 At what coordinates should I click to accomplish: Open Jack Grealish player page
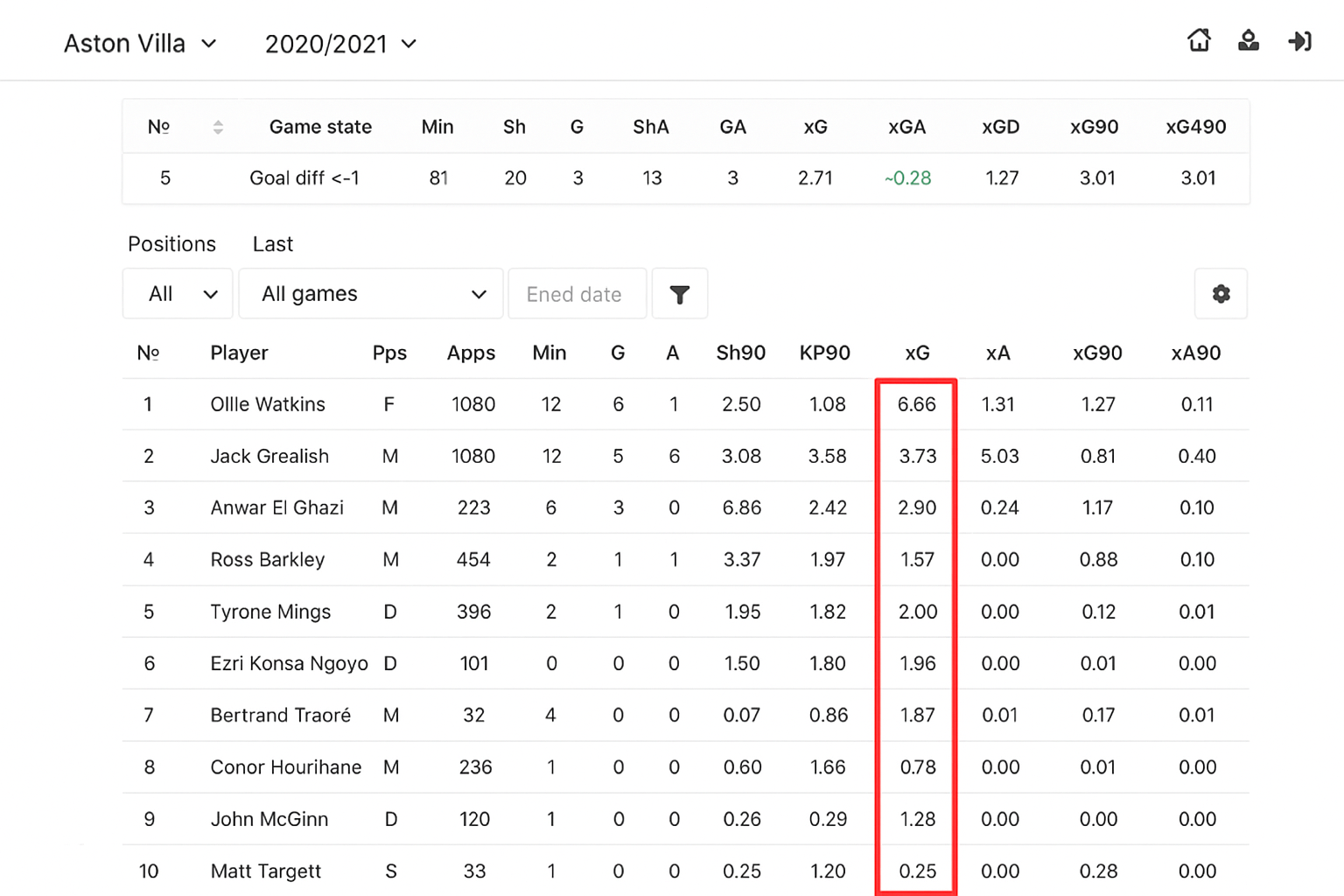pos(269,456)
